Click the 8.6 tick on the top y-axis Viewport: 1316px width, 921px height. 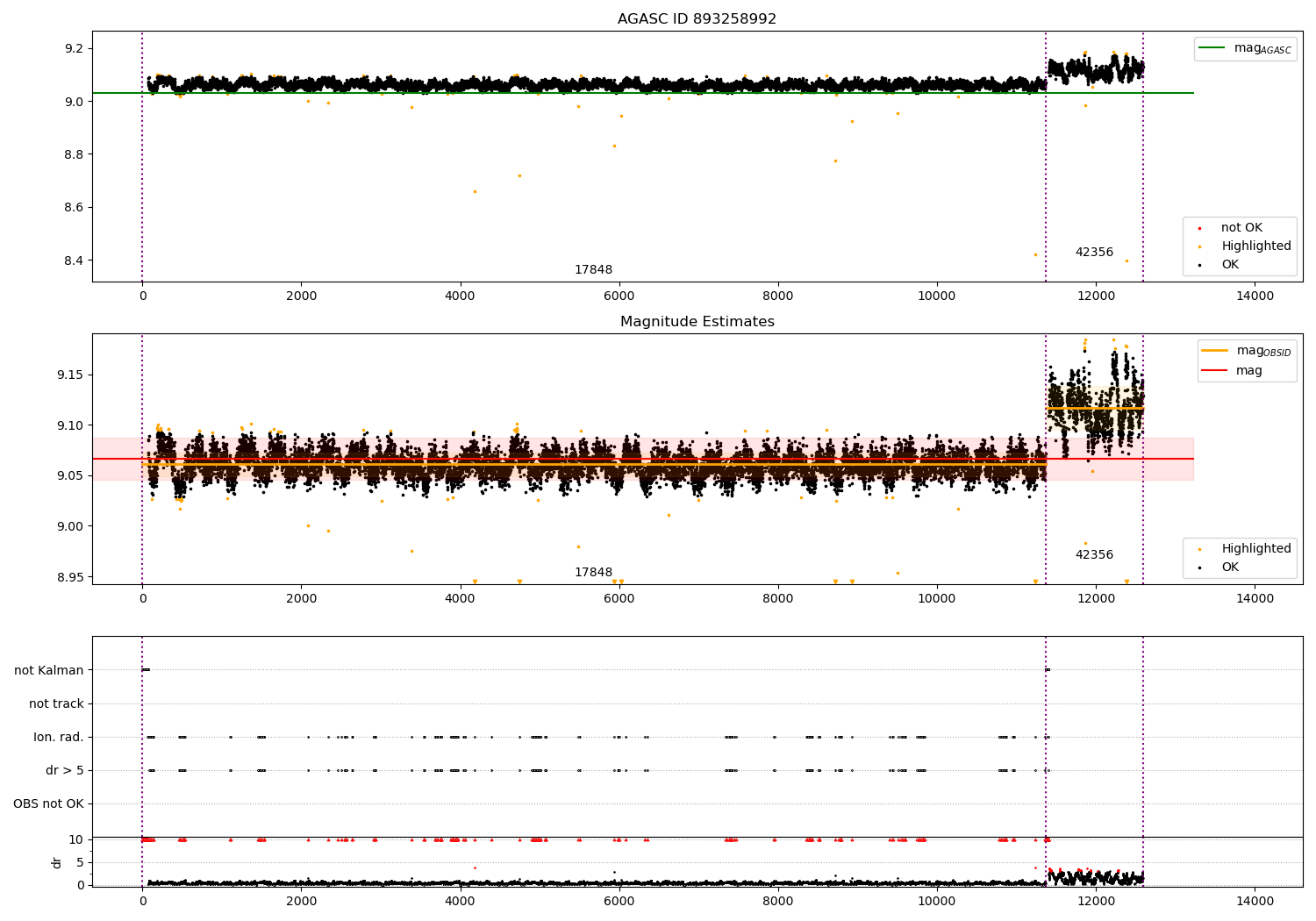coord(73,208)
